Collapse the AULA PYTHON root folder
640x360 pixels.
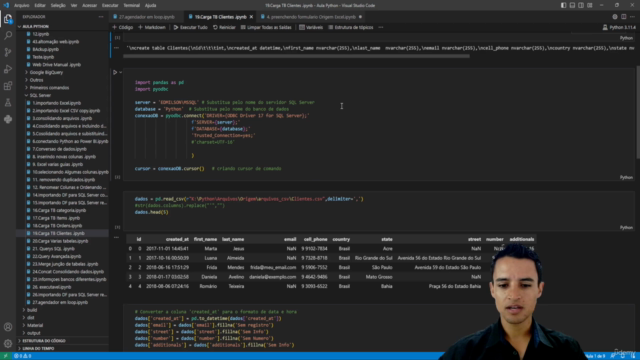(35, 26)
